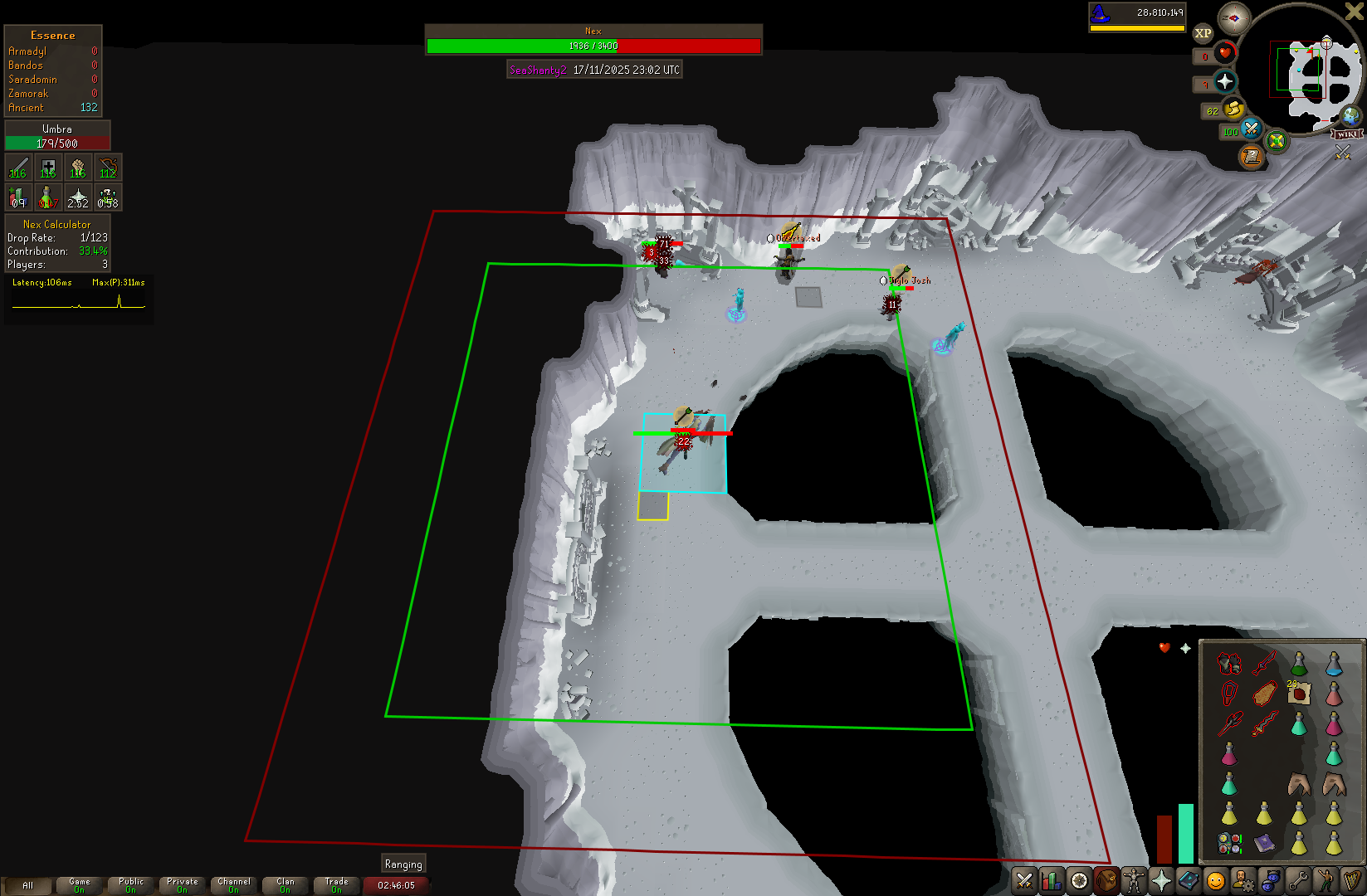Open the Spellbook tab
Screen dimensions: 1367x896
click(1189, 880)
